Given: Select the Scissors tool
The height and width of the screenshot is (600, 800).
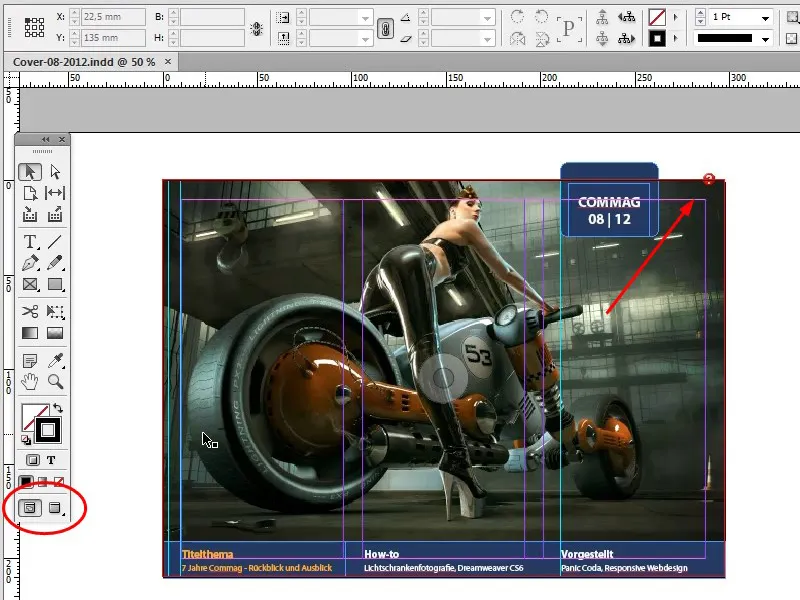Looking at the screenshot, I should pos(30,311).
